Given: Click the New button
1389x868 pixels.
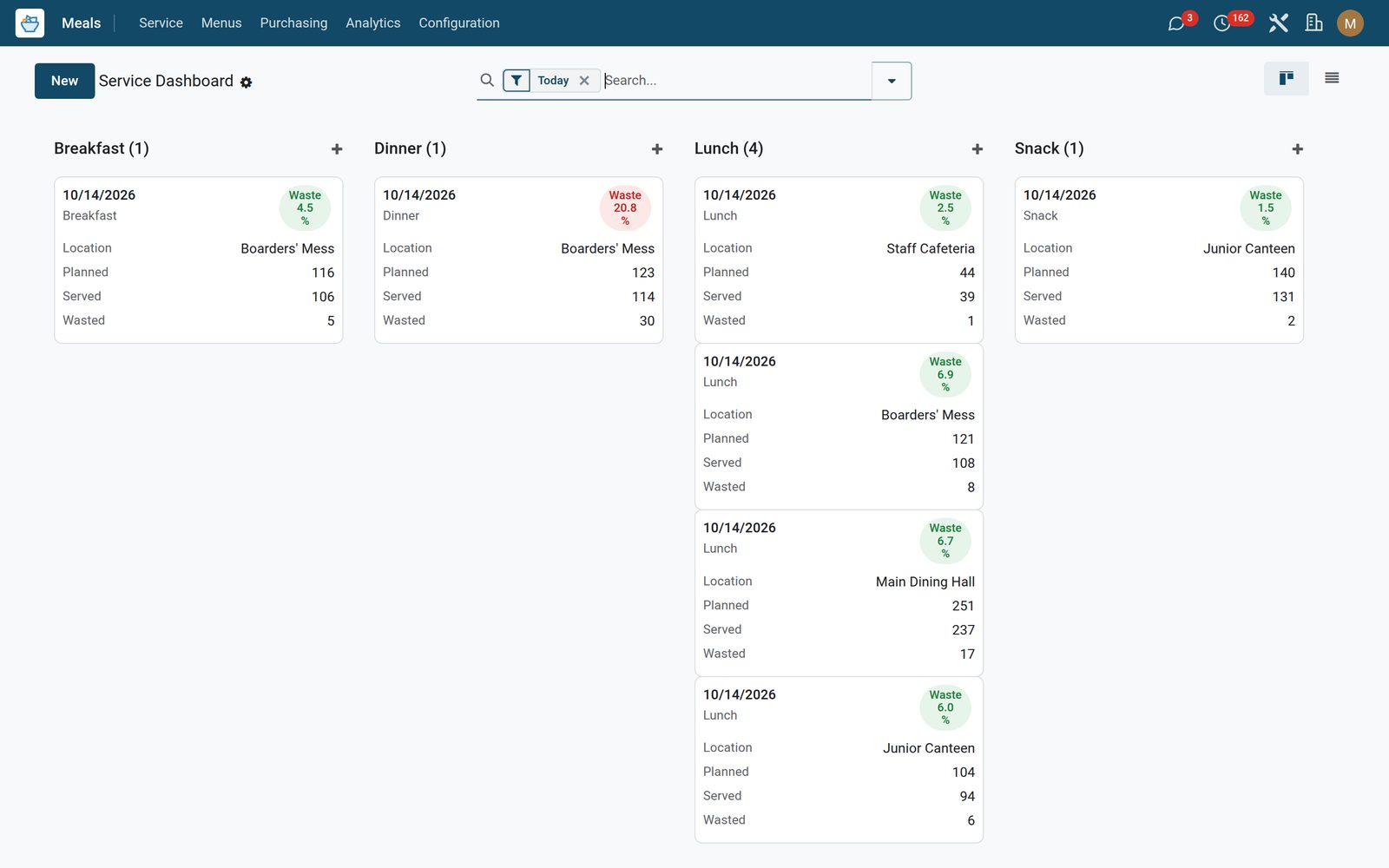Looking at the screenshot, I should (64, 81).
